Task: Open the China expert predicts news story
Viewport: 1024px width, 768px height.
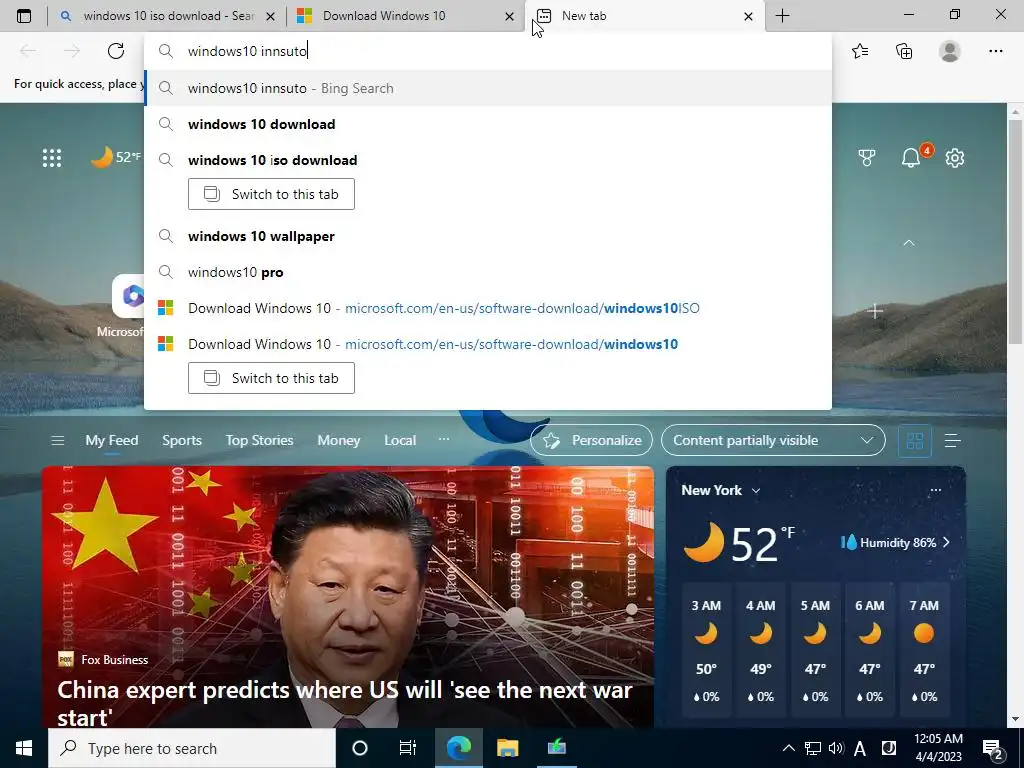Action: point(347,597)
